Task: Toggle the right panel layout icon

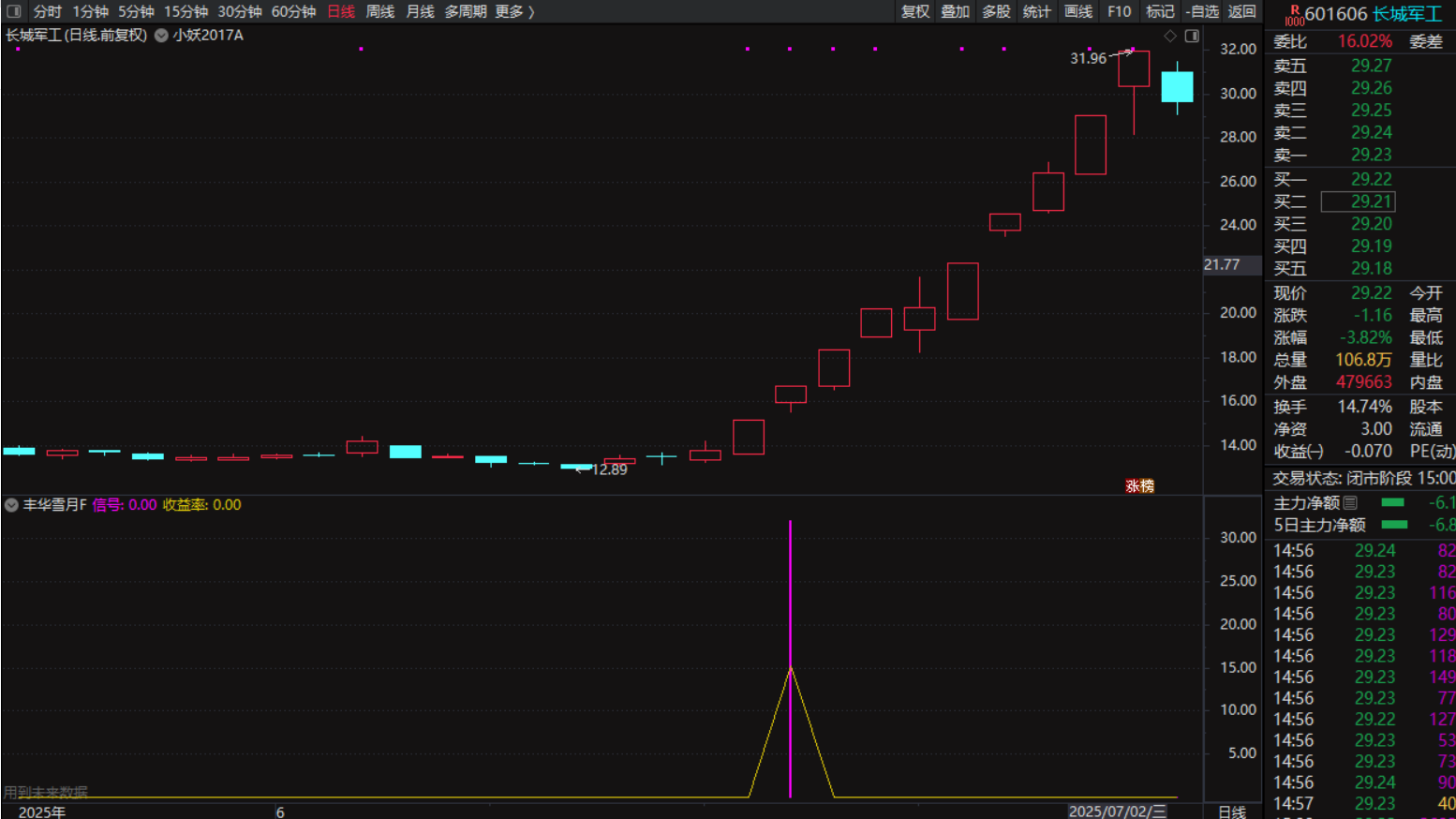Action: coord(1192,36)
